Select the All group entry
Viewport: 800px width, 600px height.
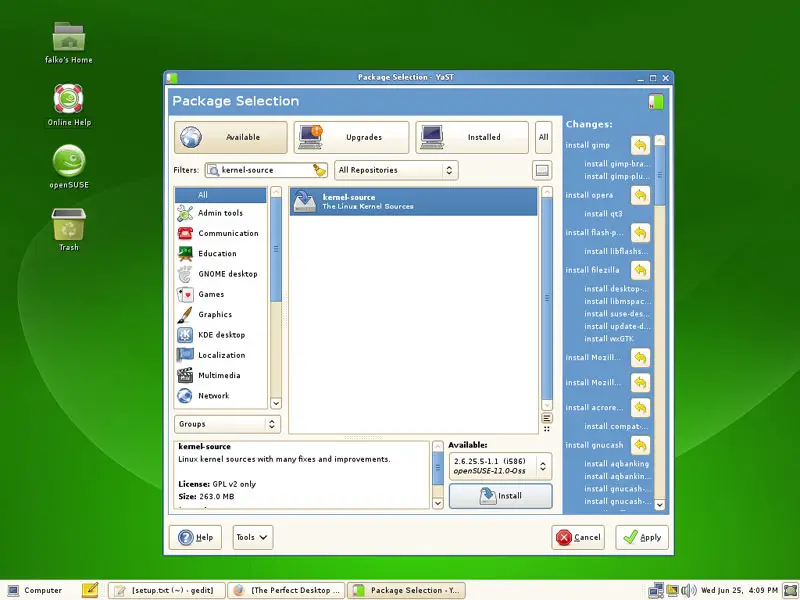[220, 195]
